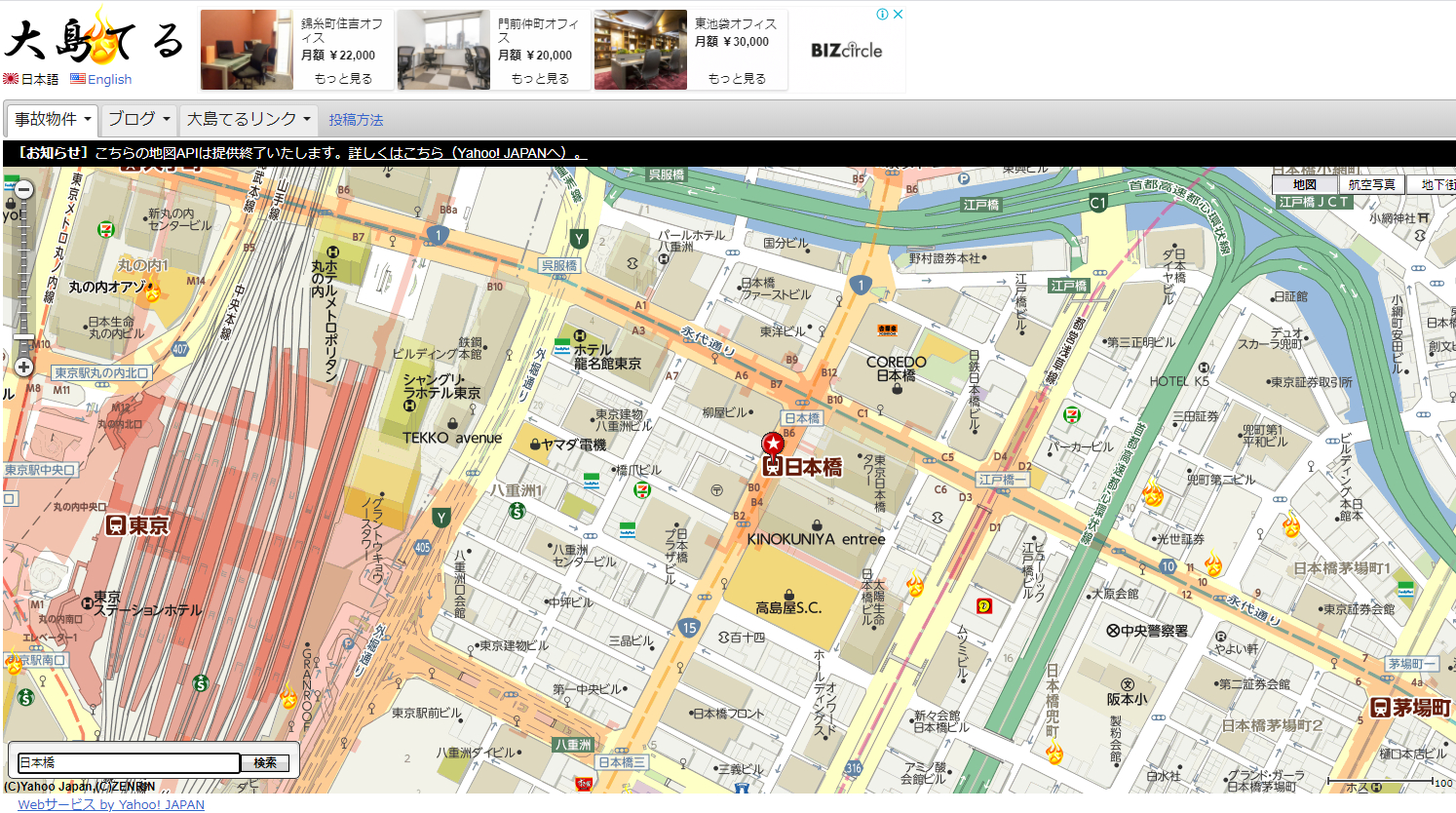Click the ヤマダ電機 map label
This screenshot has height=813, width=1456.
567,445
